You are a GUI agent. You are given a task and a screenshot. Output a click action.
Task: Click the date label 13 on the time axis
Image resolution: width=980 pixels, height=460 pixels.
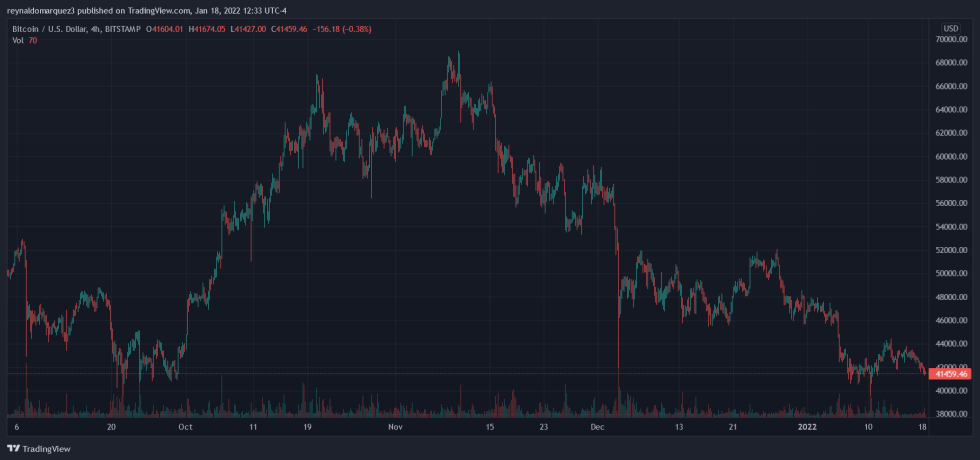coord(679,428)
